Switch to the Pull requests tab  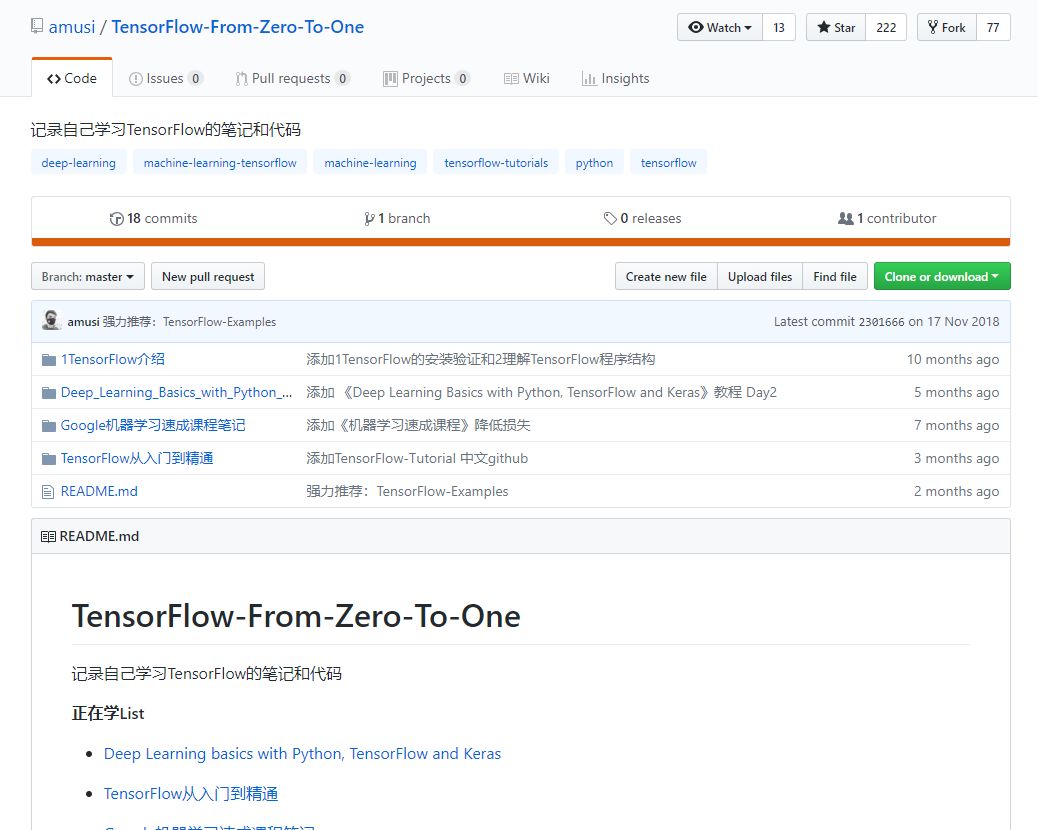292,78
